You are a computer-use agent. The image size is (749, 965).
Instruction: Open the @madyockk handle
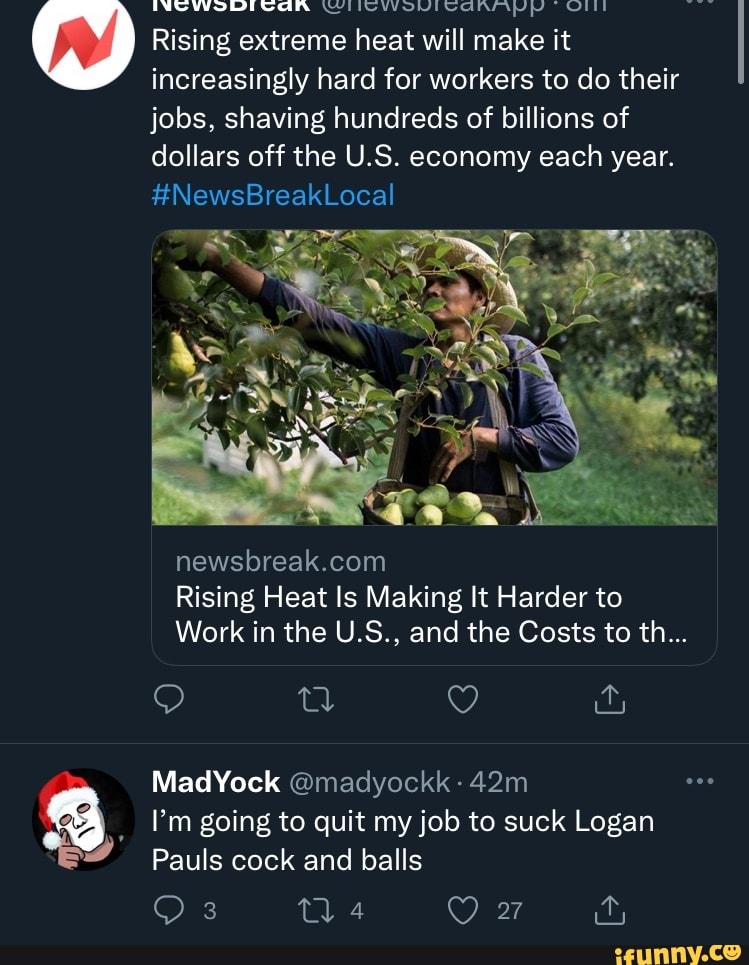(x=369, y=782)
